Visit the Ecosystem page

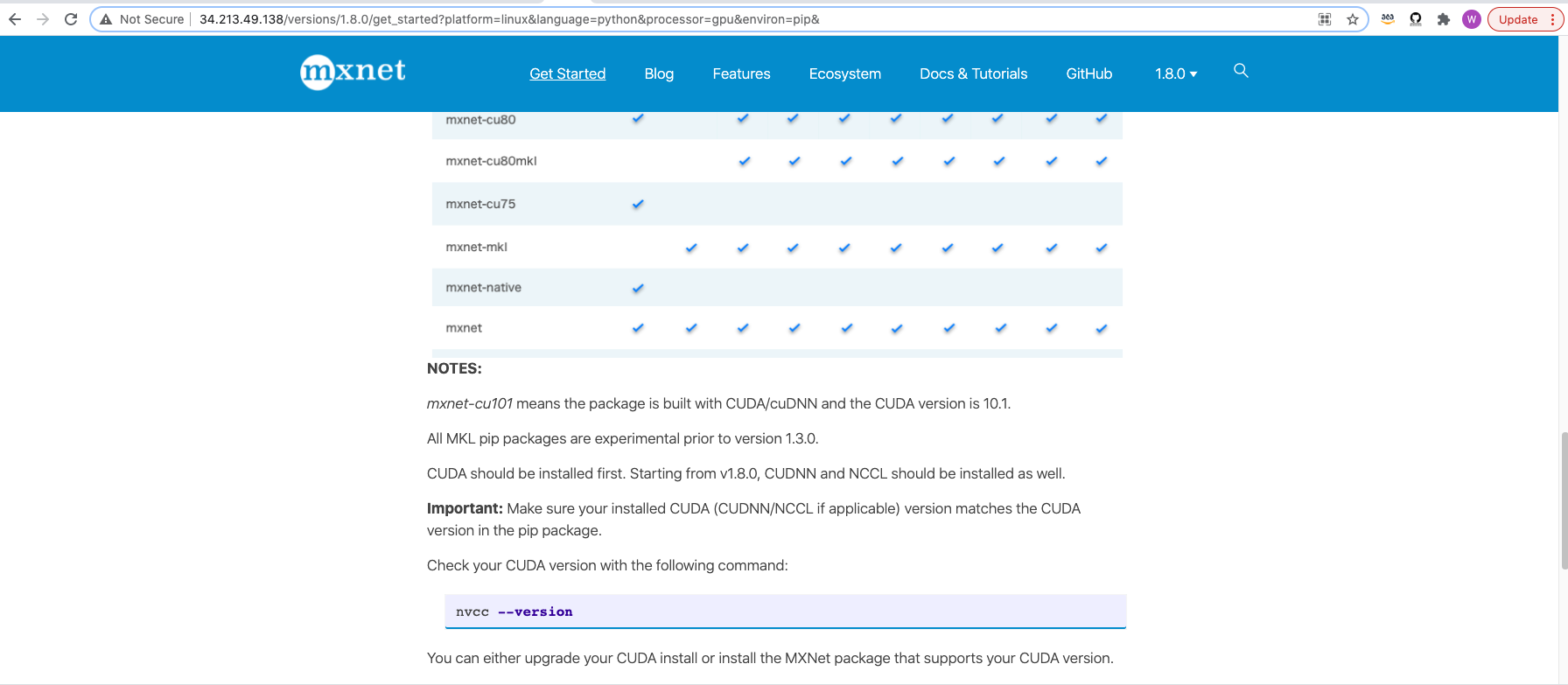tap(844, 74)
